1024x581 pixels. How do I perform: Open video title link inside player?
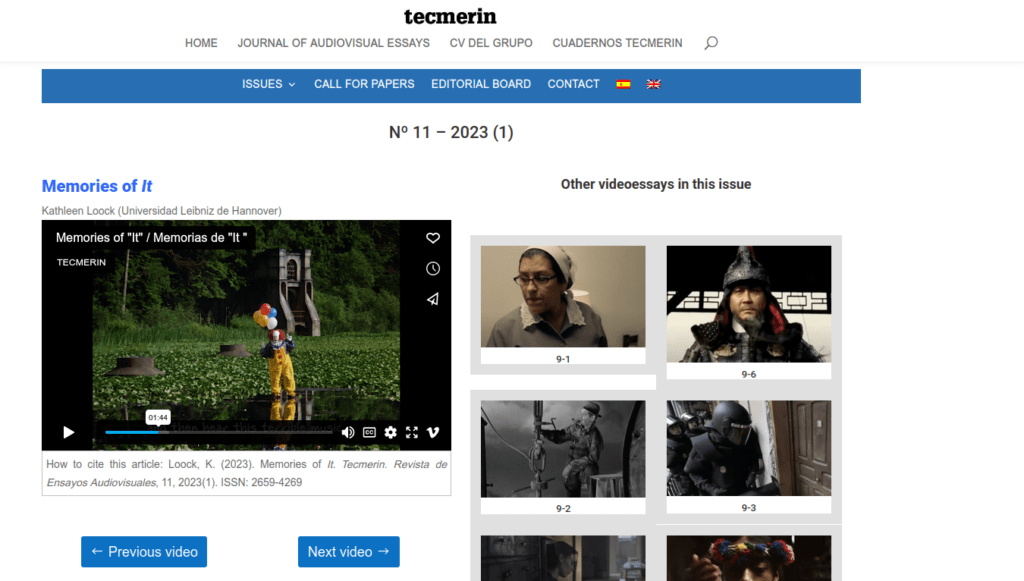(152, 238)
